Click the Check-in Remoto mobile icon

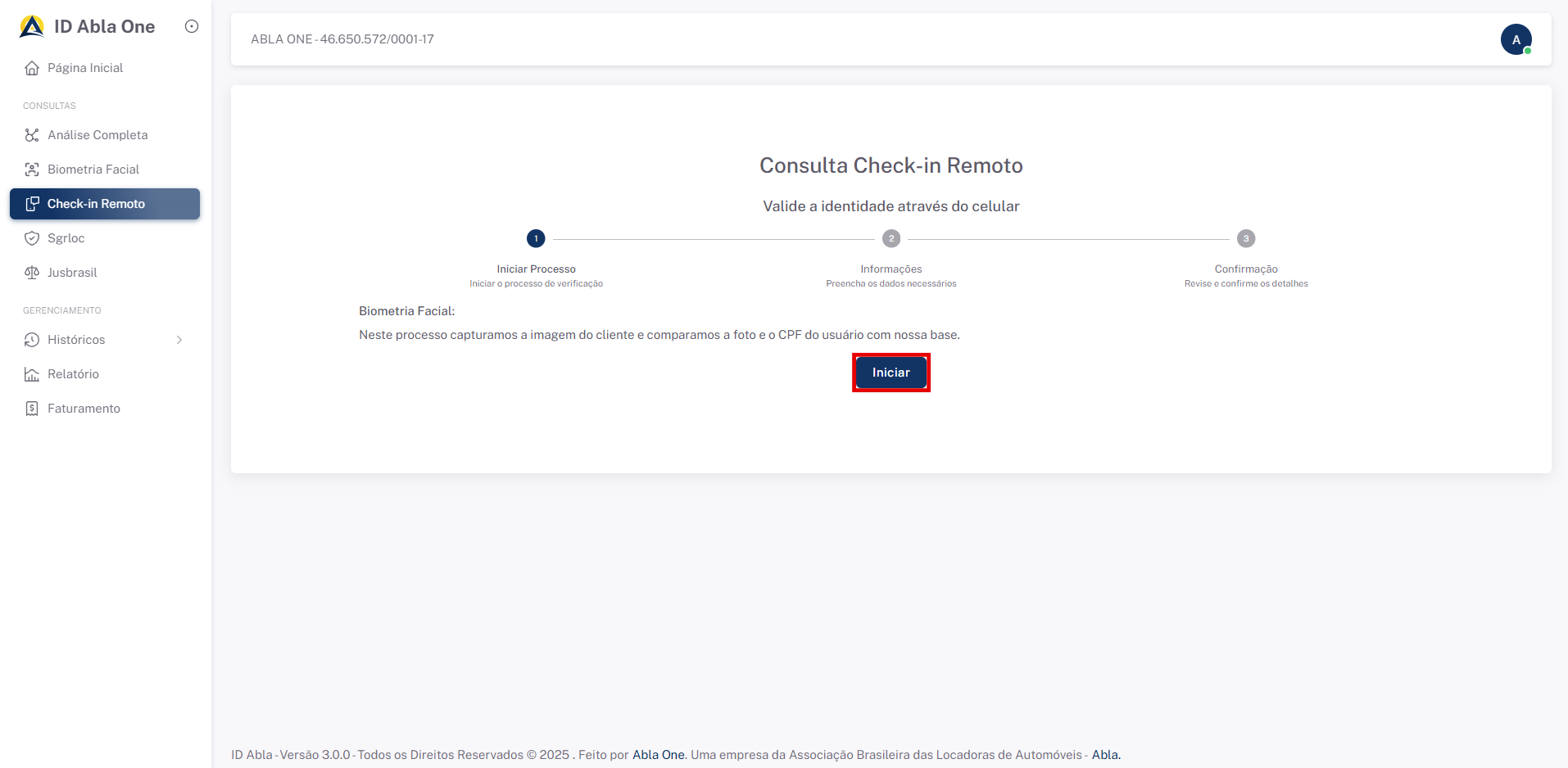click(33, 204)
